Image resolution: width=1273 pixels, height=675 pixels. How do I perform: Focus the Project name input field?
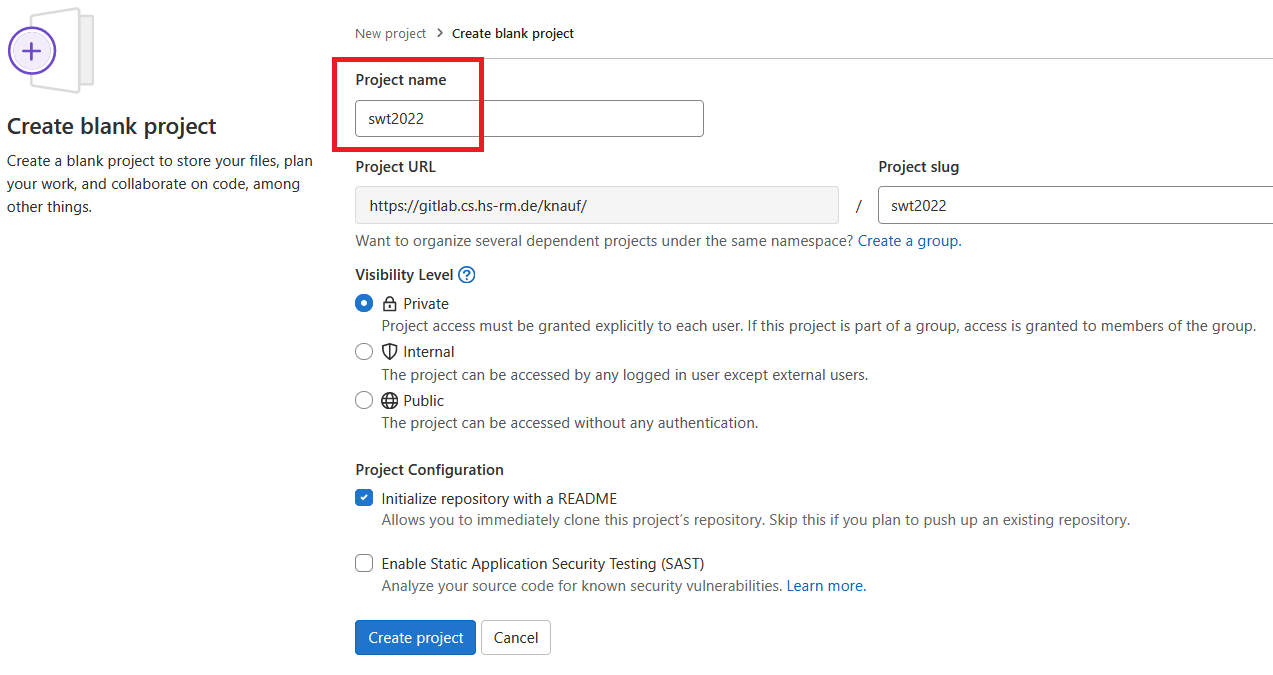(x=529, y=118)
